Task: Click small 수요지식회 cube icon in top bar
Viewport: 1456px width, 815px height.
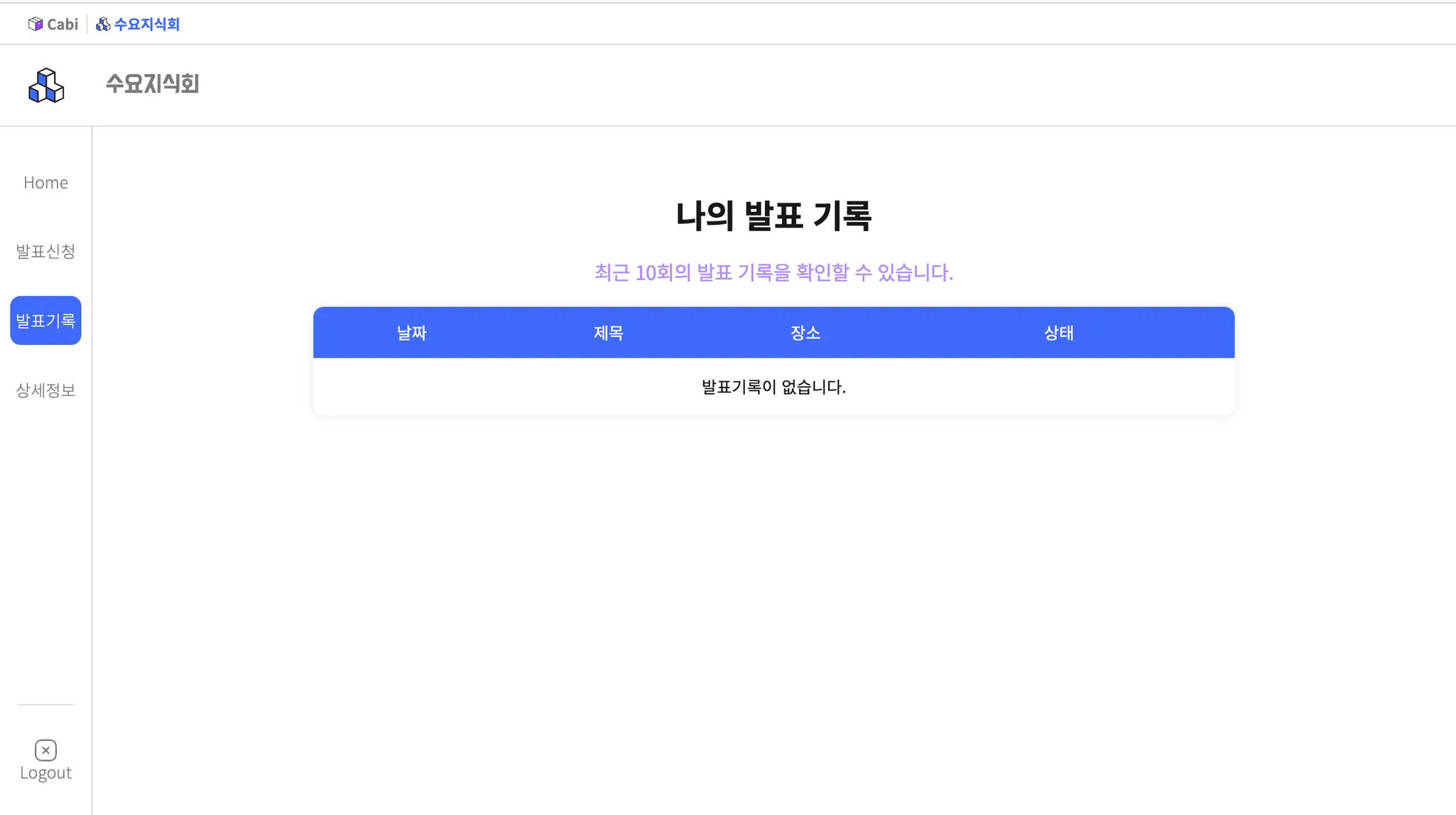Action: pos(103,24)
